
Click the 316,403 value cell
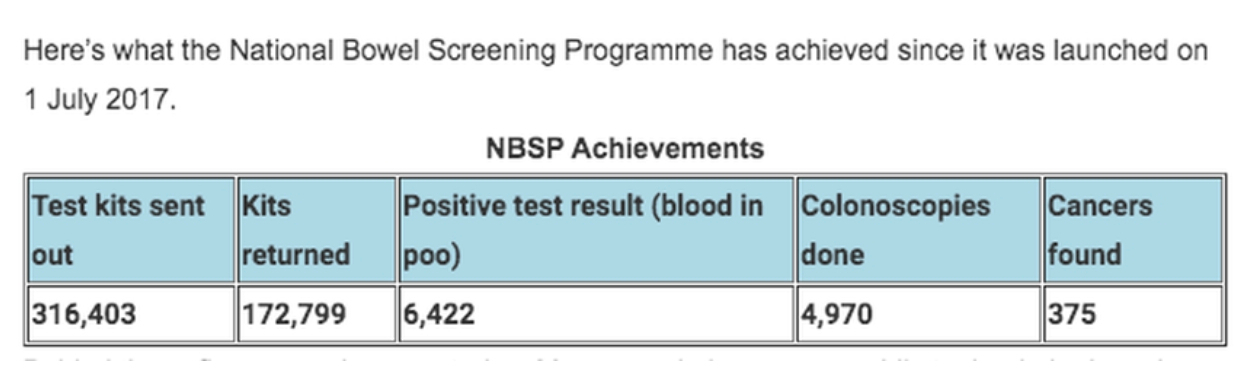(x=130, y=314)
